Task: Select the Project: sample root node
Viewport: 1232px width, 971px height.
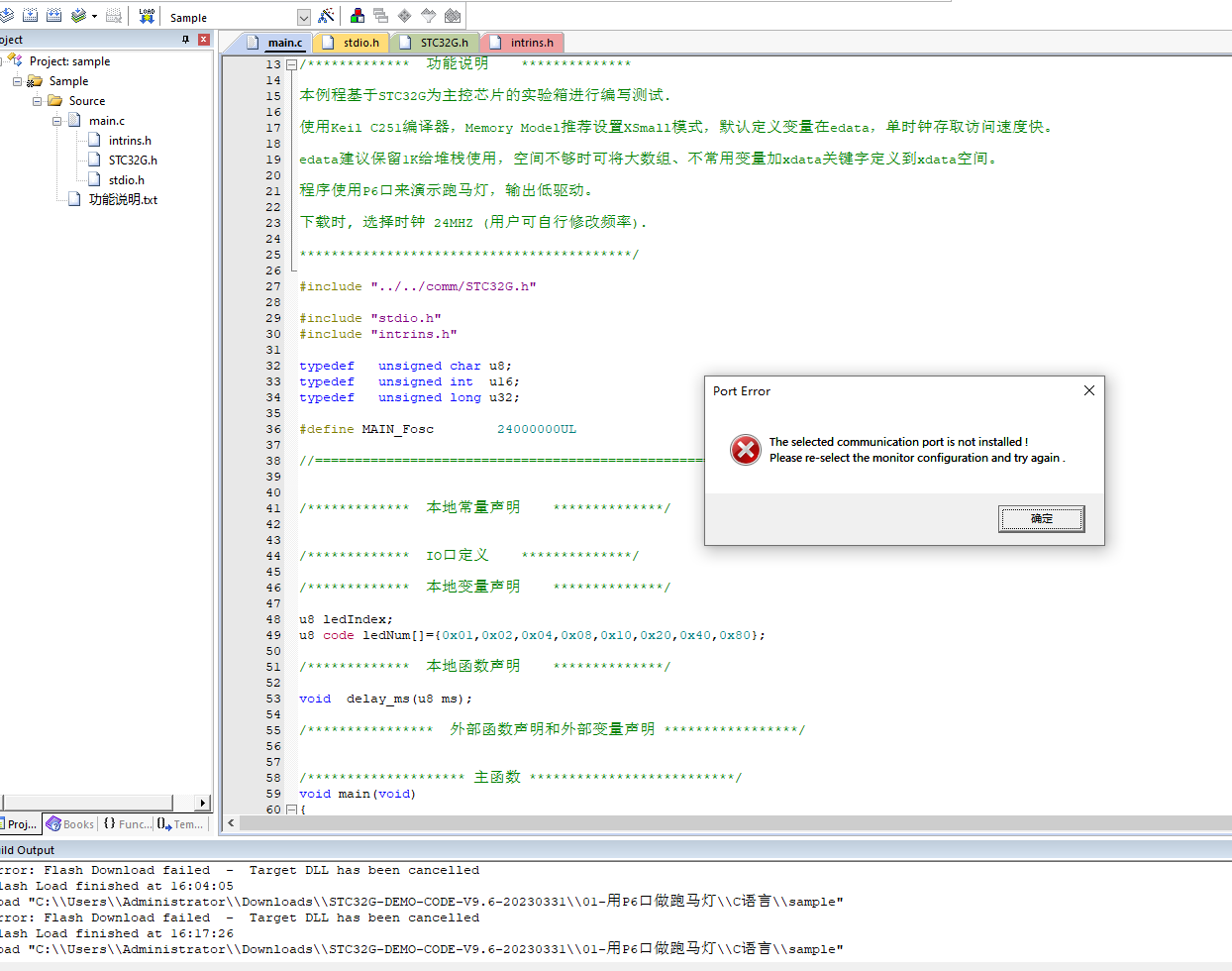Action: 69,61
